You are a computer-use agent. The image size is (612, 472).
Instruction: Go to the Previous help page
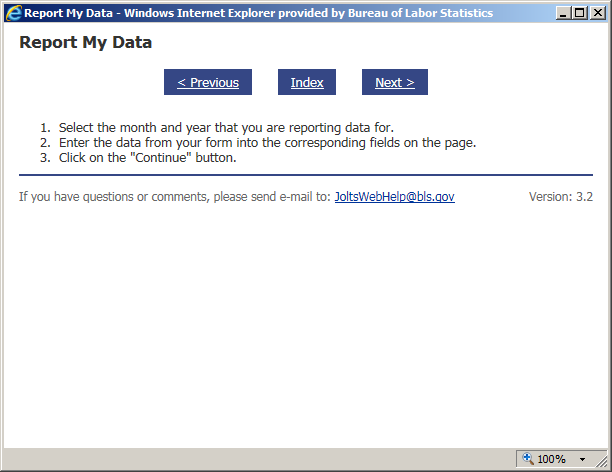pyautogui.click(x=208, y=82)
